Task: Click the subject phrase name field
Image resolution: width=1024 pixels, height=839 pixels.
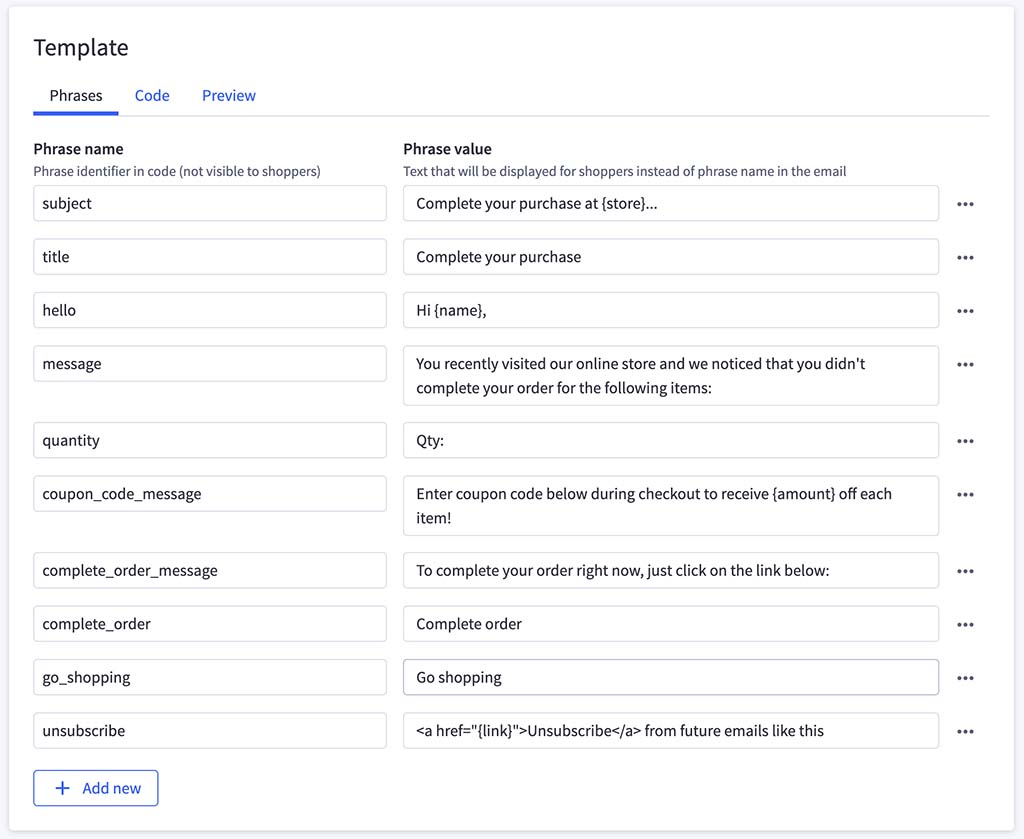Action: click(209, 203)
